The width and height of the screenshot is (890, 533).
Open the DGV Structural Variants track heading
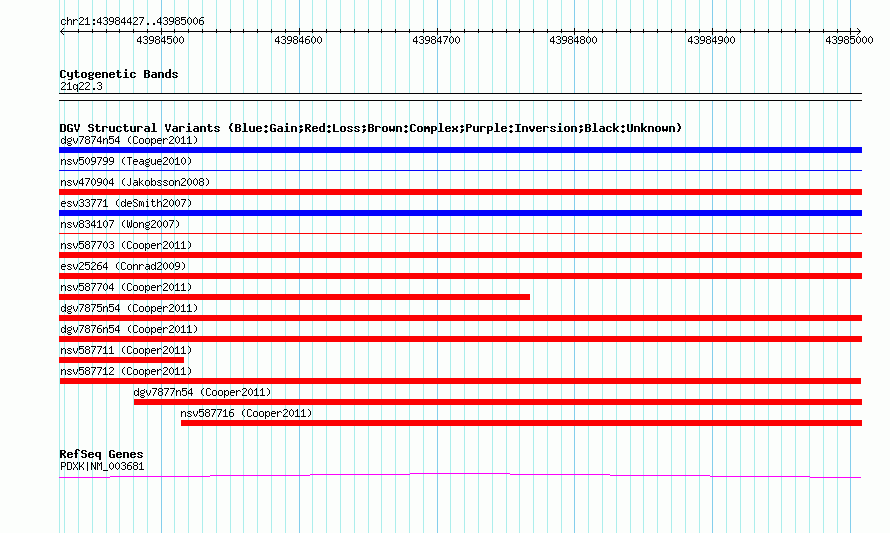click(x=371, y=128)
